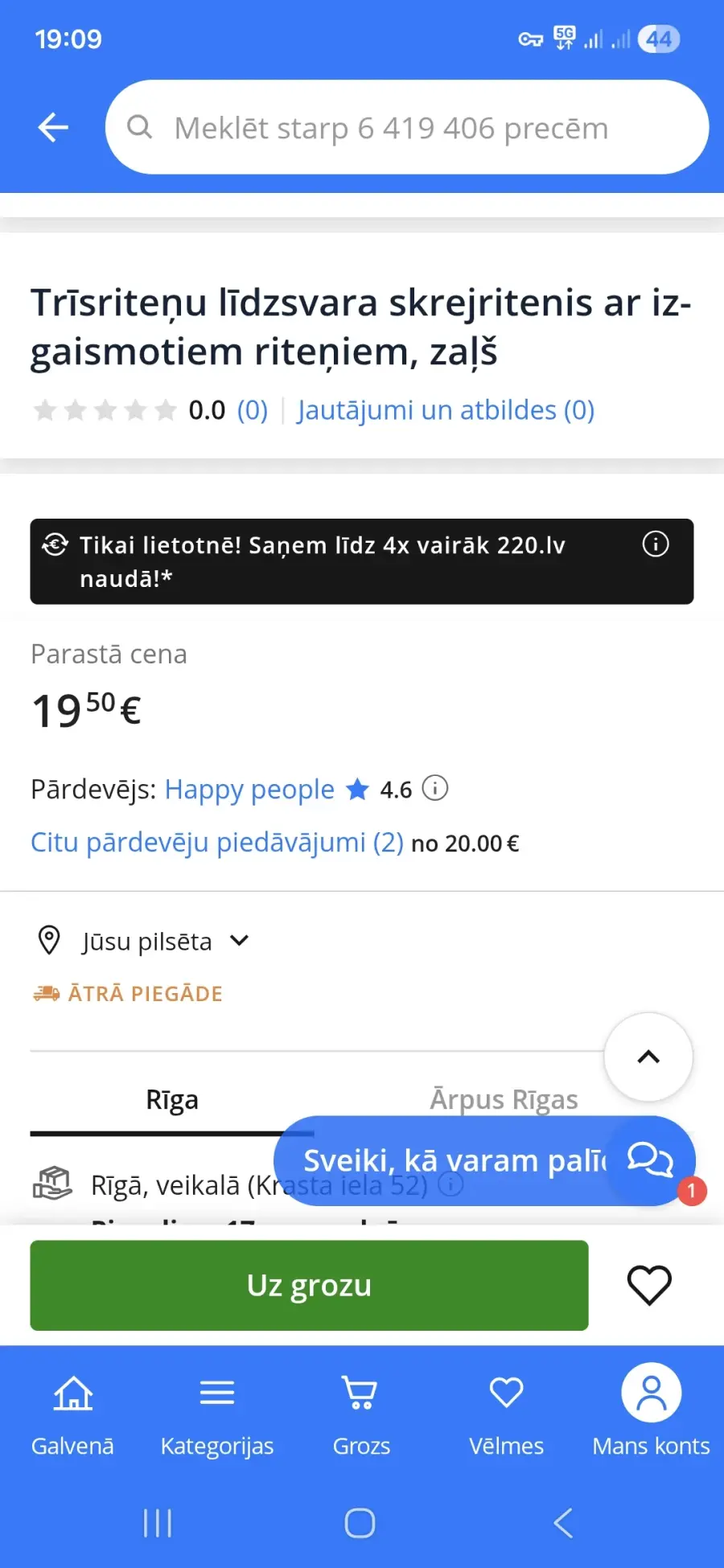Go to Galvenā home page
This screenshot has height=1568, width=724.
point(72,1414)
